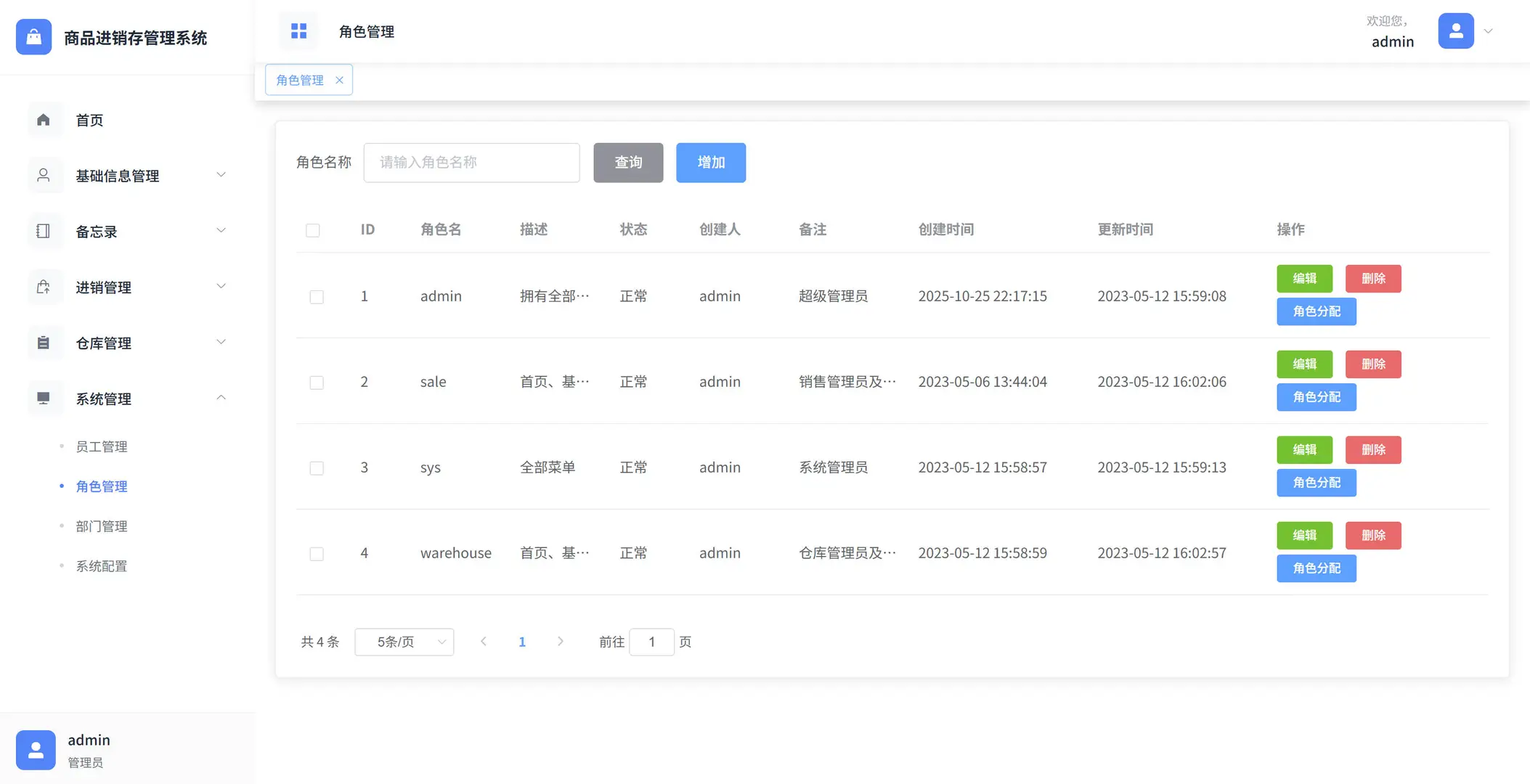The height and width of the screenshot is (784, 1530).
Task: Check the checkbox for role warehouse
Action: click(316, 553)
